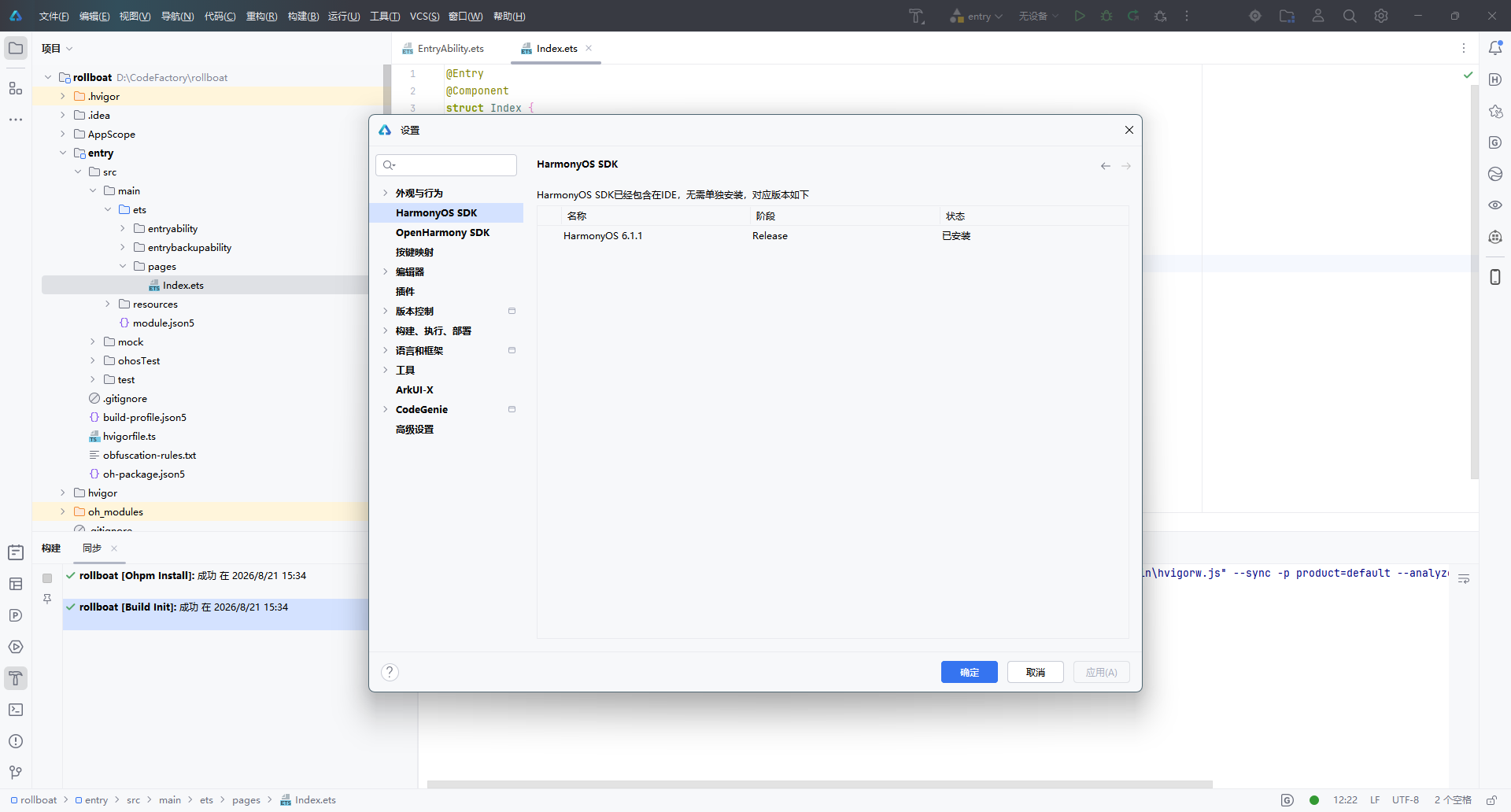The width and height of the screenshot is (1511, 812).
Task: Focus the settings search field
Action: point(446,165)
